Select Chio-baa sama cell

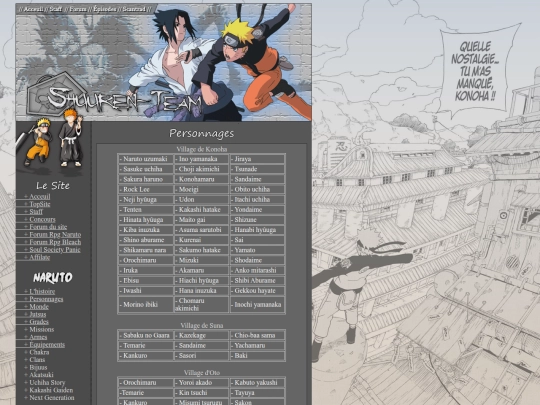click(258, 335)
